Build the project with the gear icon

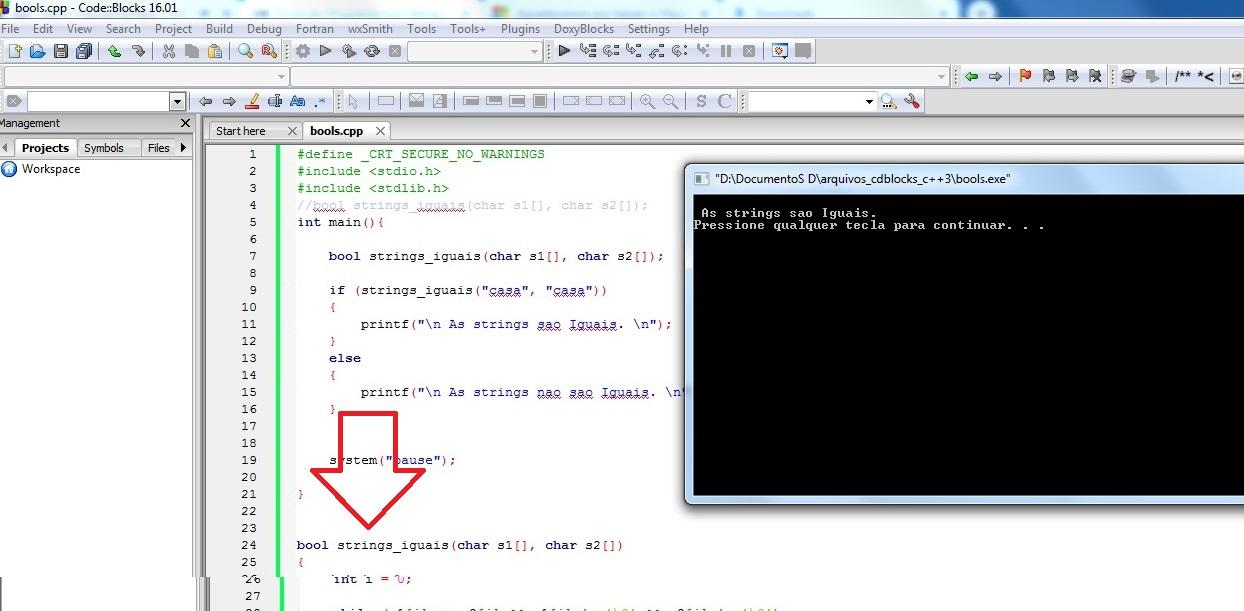[303, 51]
